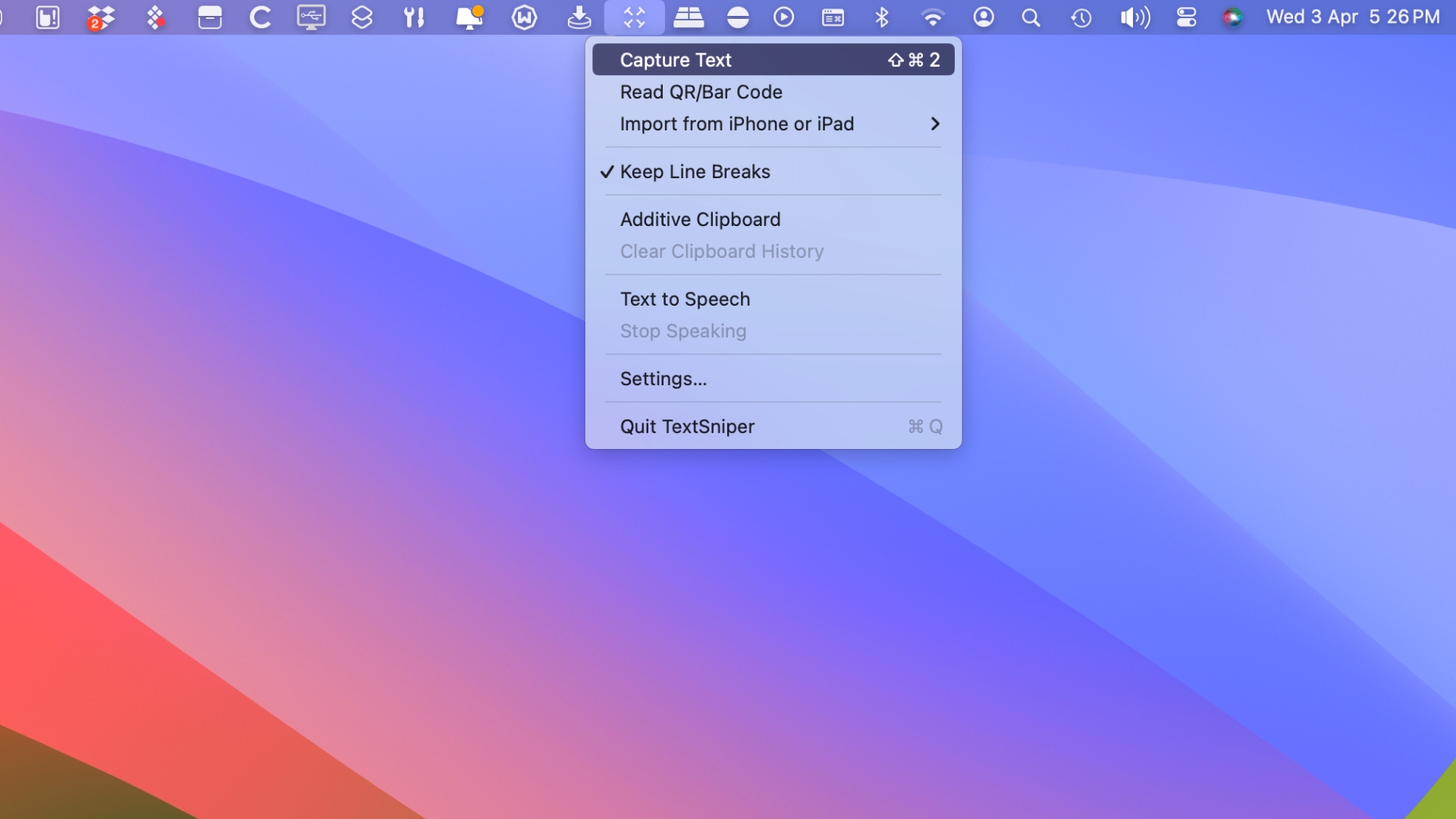Choose Capture Text from TextSniper menu
Screen dimensions: 1456x819
(x=773, y=59)
